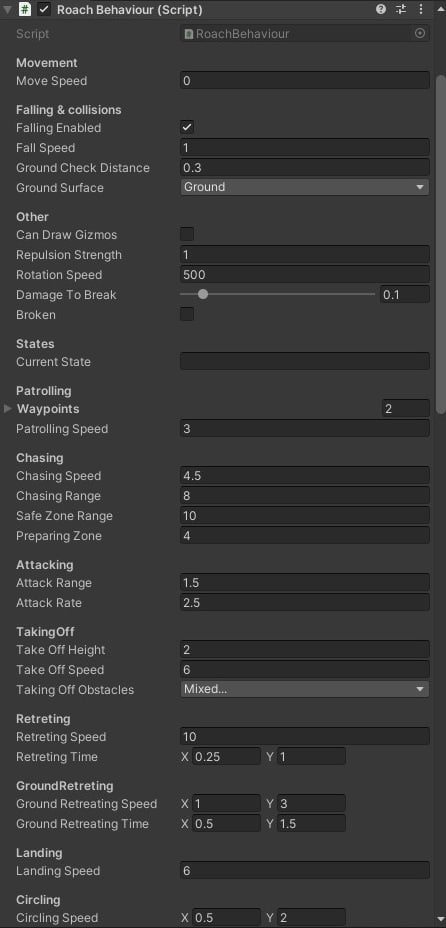Open the Roach Behaviour context menu

(x=421, y=9)
